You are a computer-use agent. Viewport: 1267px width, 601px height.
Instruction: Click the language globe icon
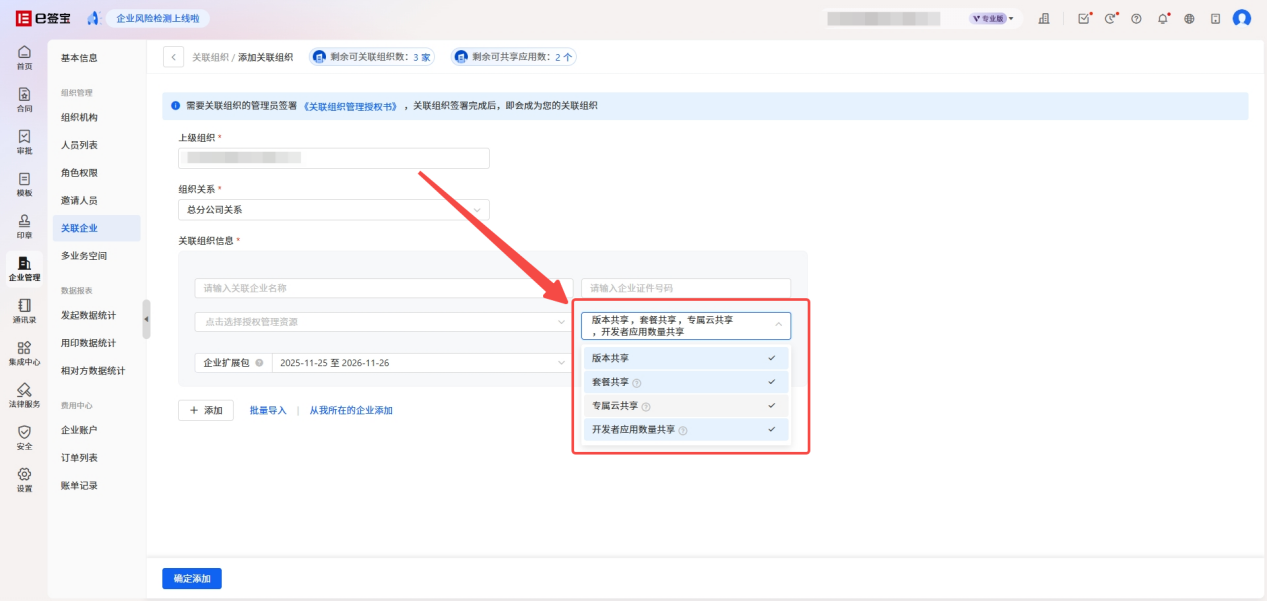pos(1189,18)
